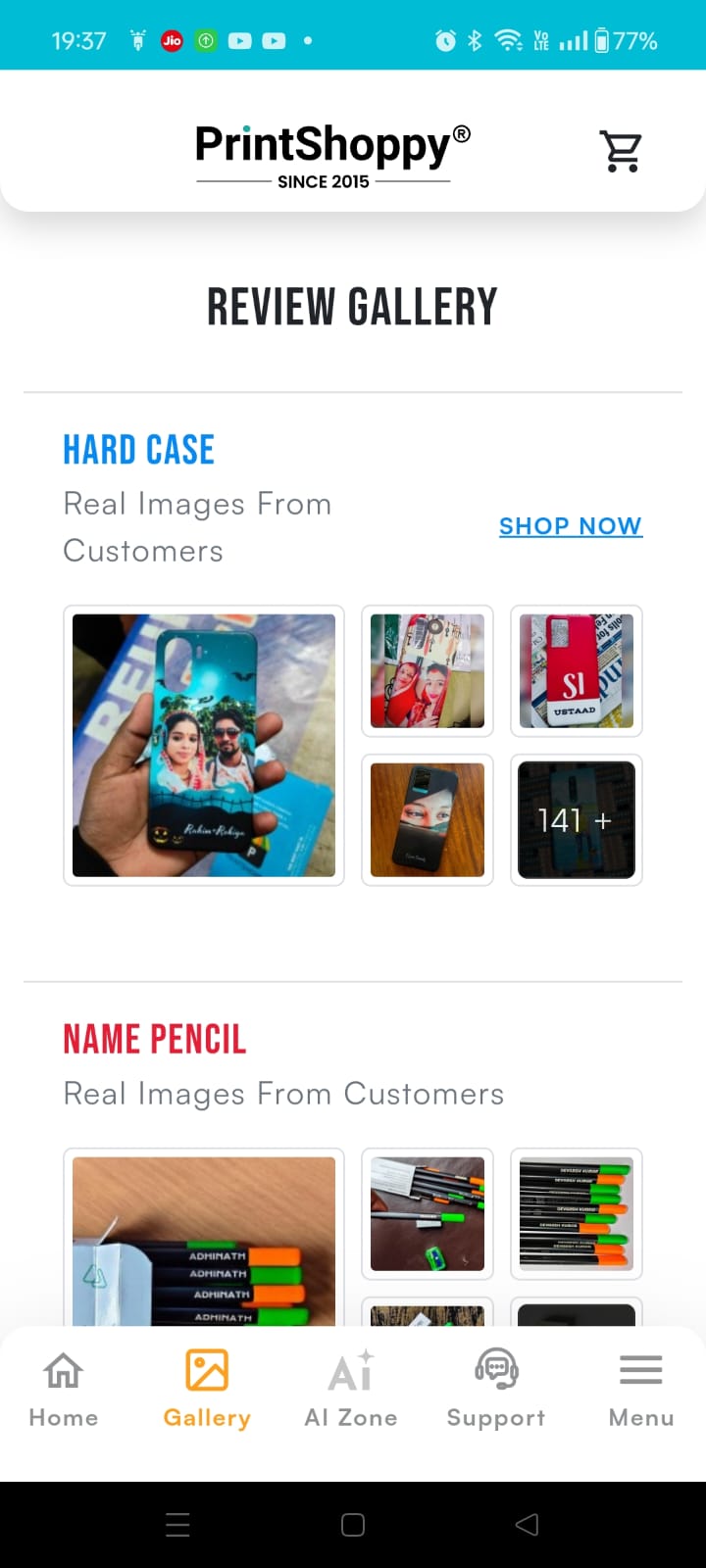Open the hamburger Menu icon

(x=641, y=1370)
